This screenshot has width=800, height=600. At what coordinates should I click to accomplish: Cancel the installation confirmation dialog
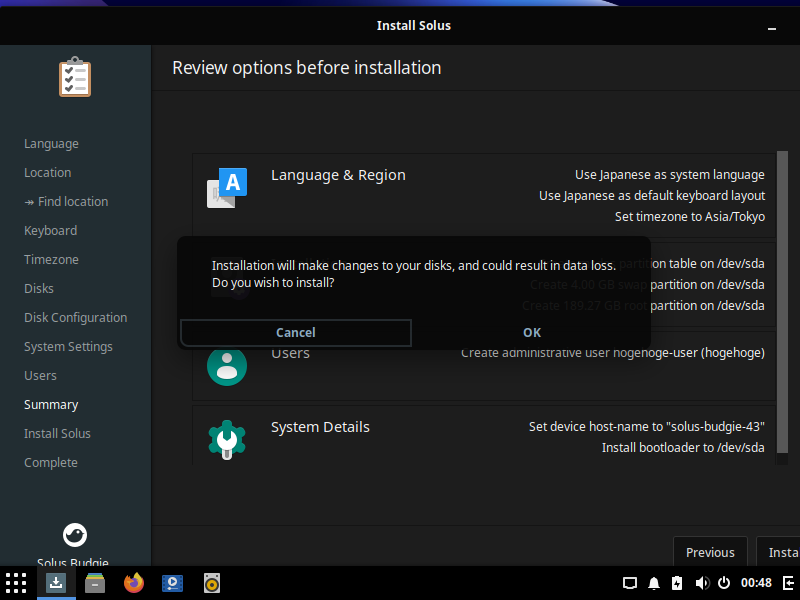(296, 333)
